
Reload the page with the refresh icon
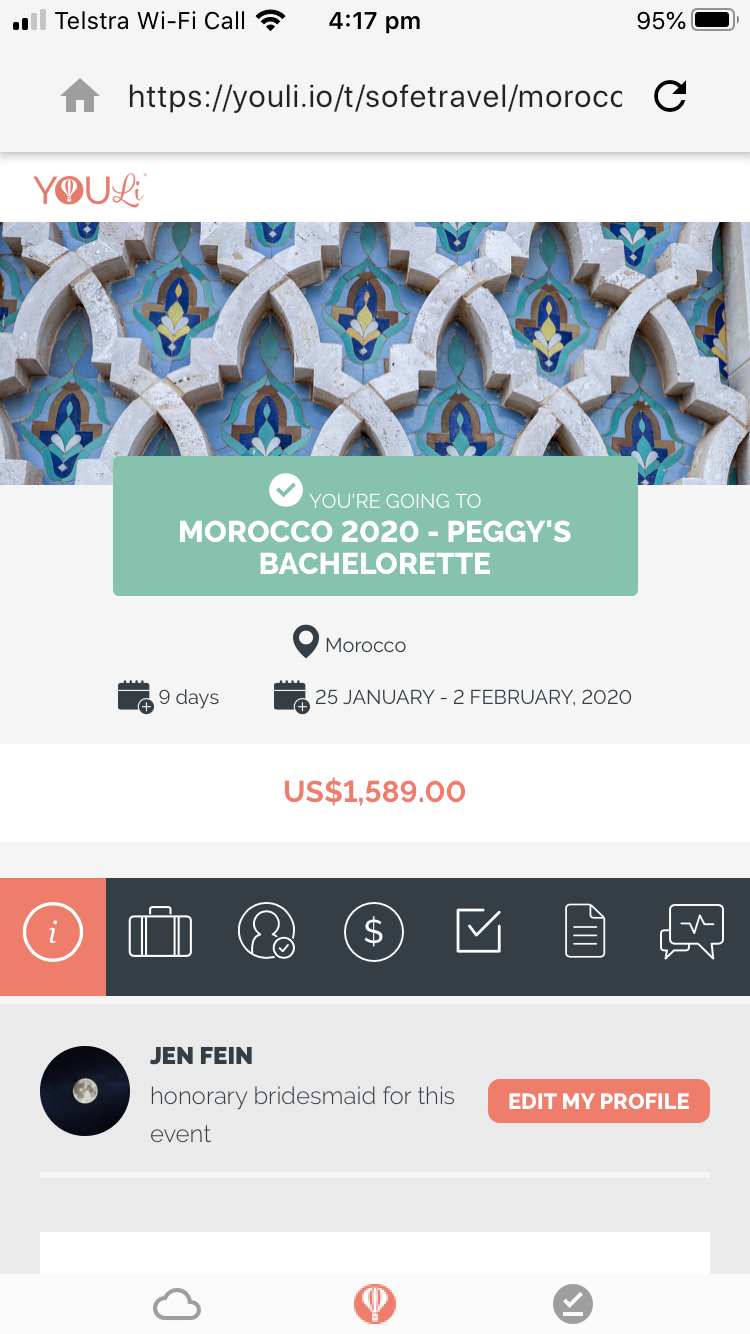coord(669,96)
